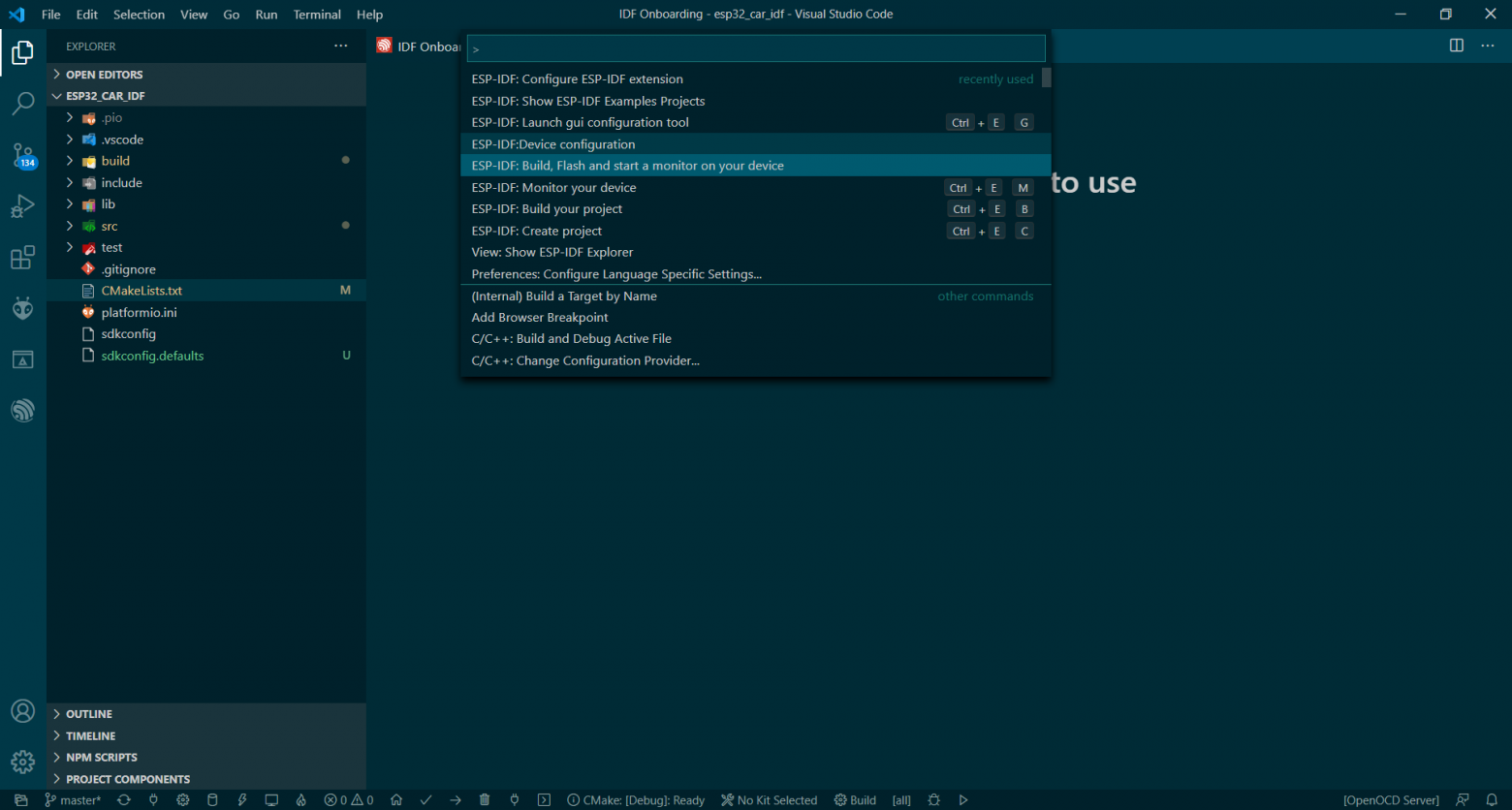This screenshot has width=1512, height=810.
Task: Open the CMakeLists.txt file
Action: coord(206,291)
